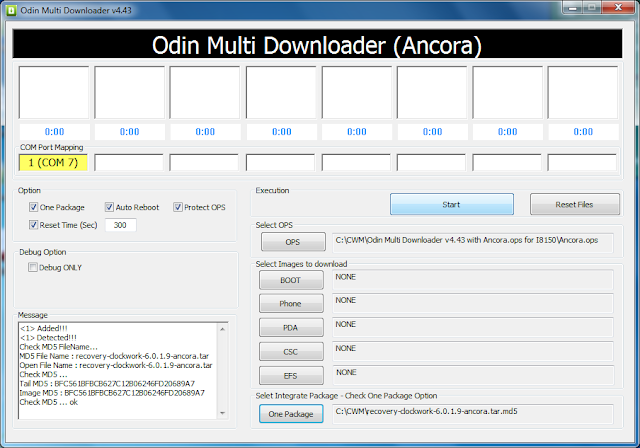Click the OPS file select button
Screen dimensions: 640x448
(x=293, y=242)
